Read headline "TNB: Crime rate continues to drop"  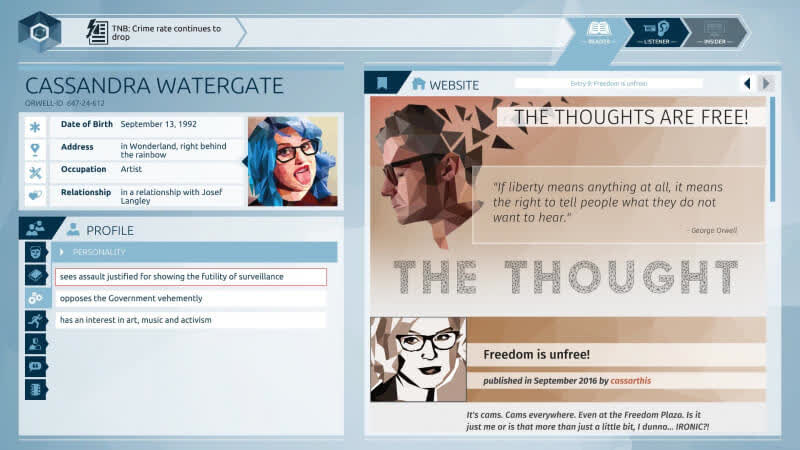click(x=166, y=33)
